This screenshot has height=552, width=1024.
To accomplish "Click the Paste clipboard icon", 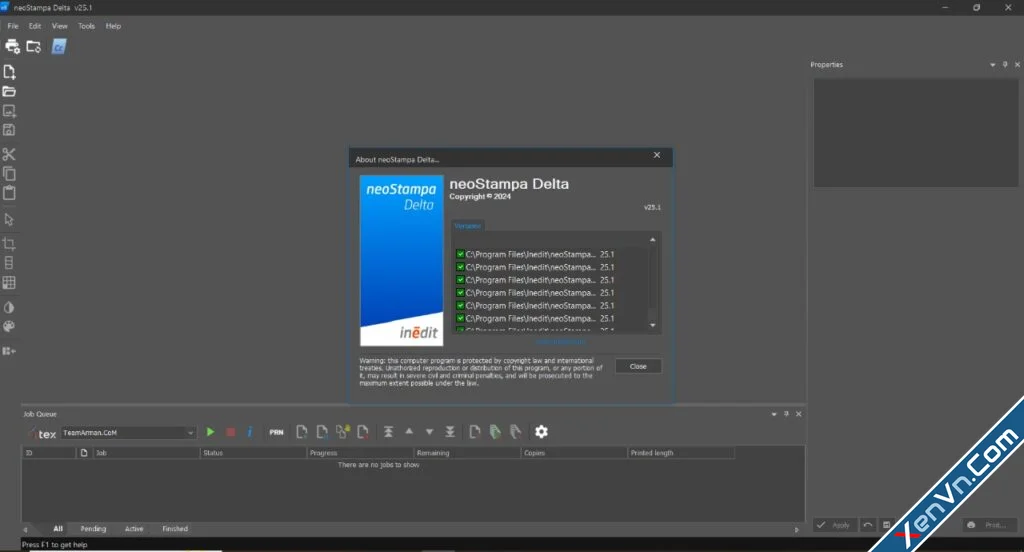I will click(x=9, y=193).
